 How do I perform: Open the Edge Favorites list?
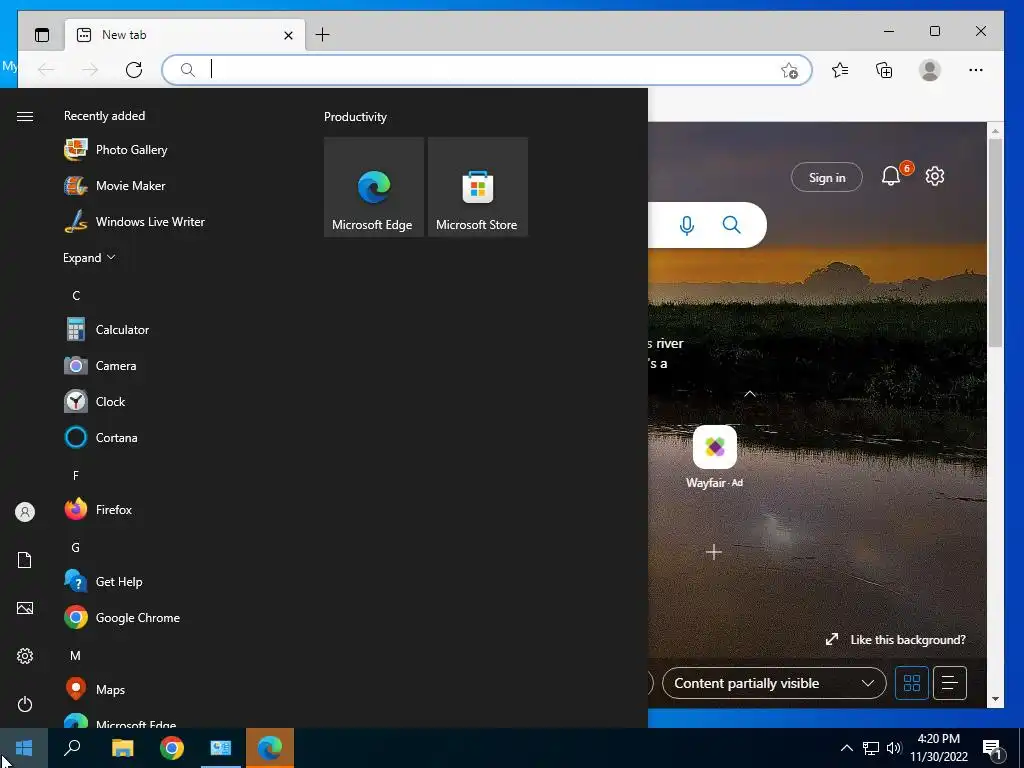pos(840,70)
